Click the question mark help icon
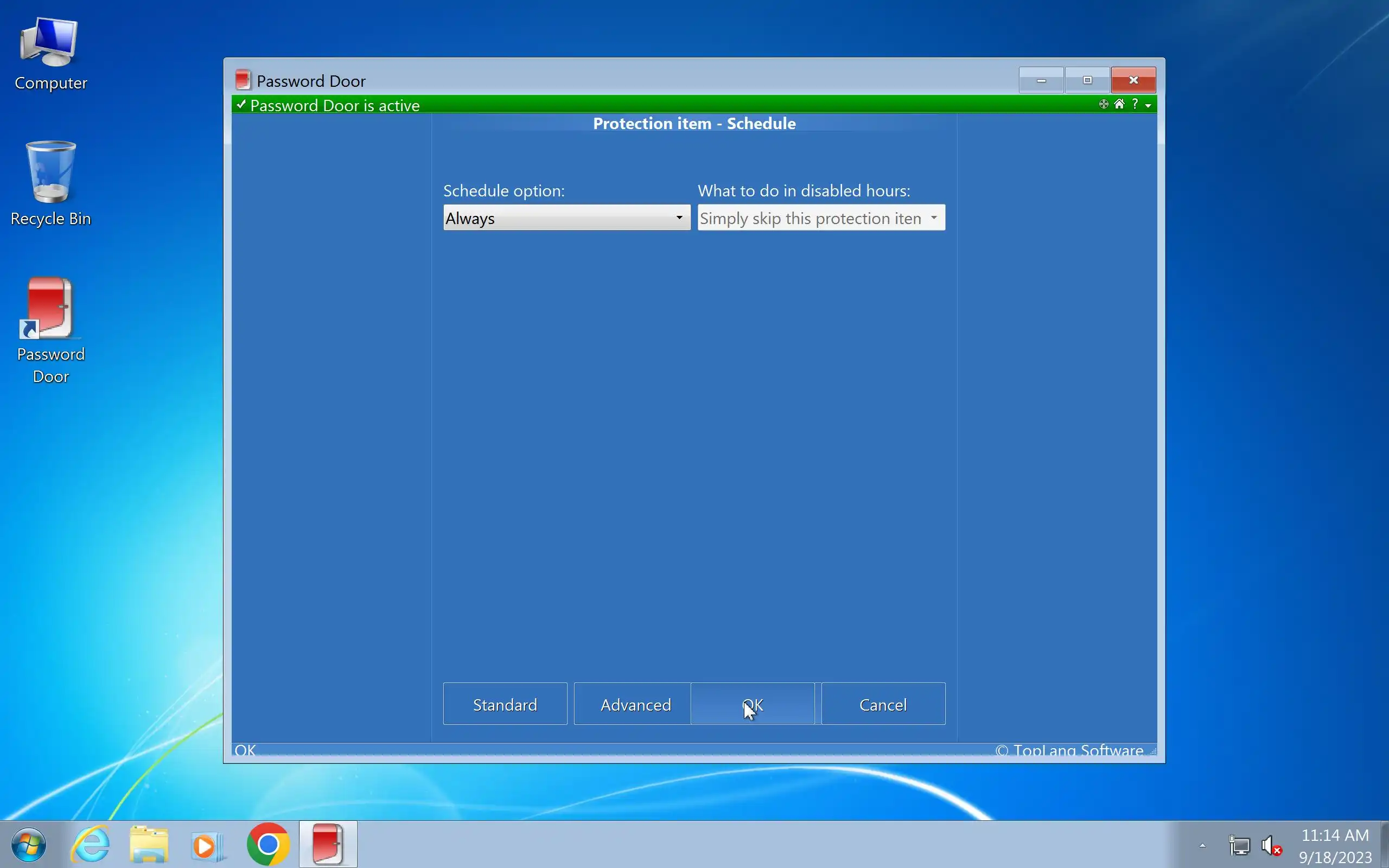The image size is (1389, 868). tap(1135, 104)
